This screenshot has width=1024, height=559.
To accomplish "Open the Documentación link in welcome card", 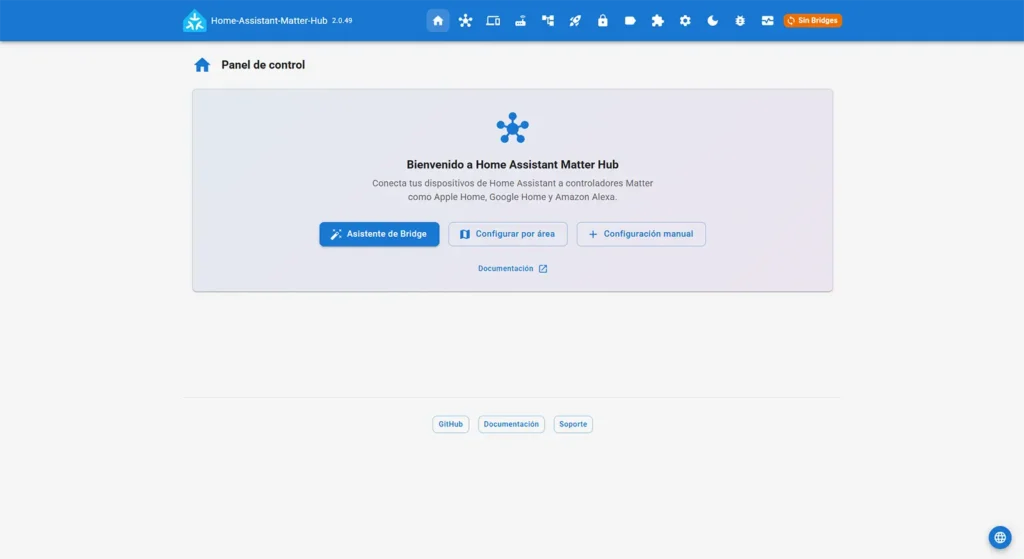I will coord(513,268).
